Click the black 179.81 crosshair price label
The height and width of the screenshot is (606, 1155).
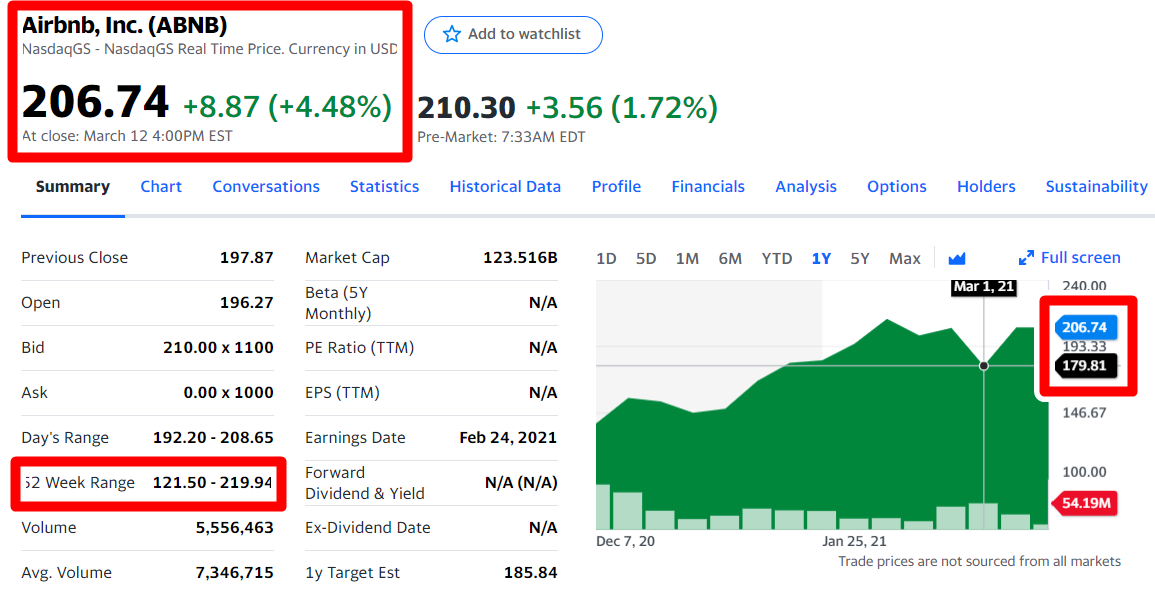[x=1085, y=365]
